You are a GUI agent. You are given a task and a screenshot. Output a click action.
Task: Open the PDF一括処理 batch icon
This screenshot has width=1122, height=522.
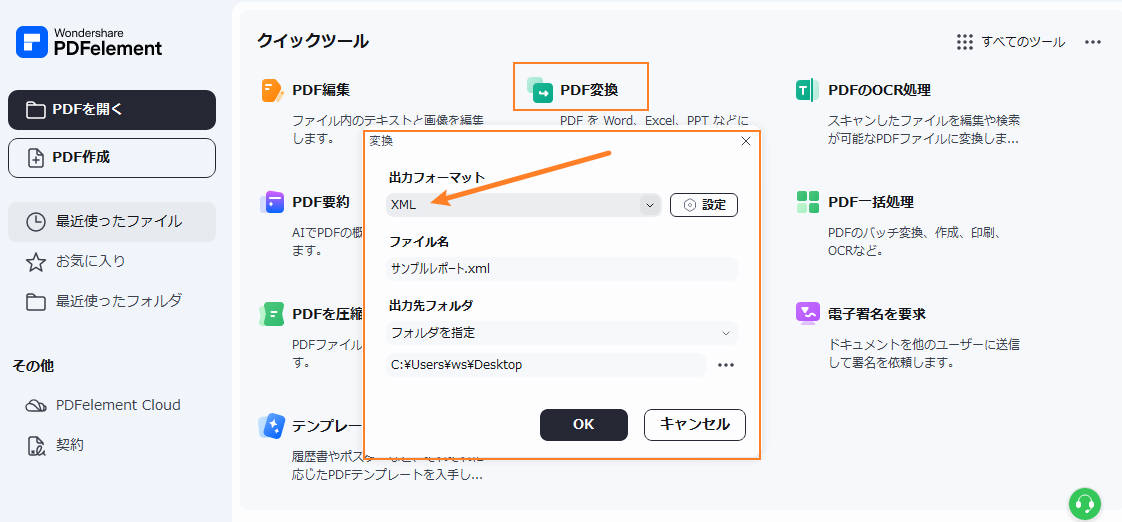tap(807, 202)
